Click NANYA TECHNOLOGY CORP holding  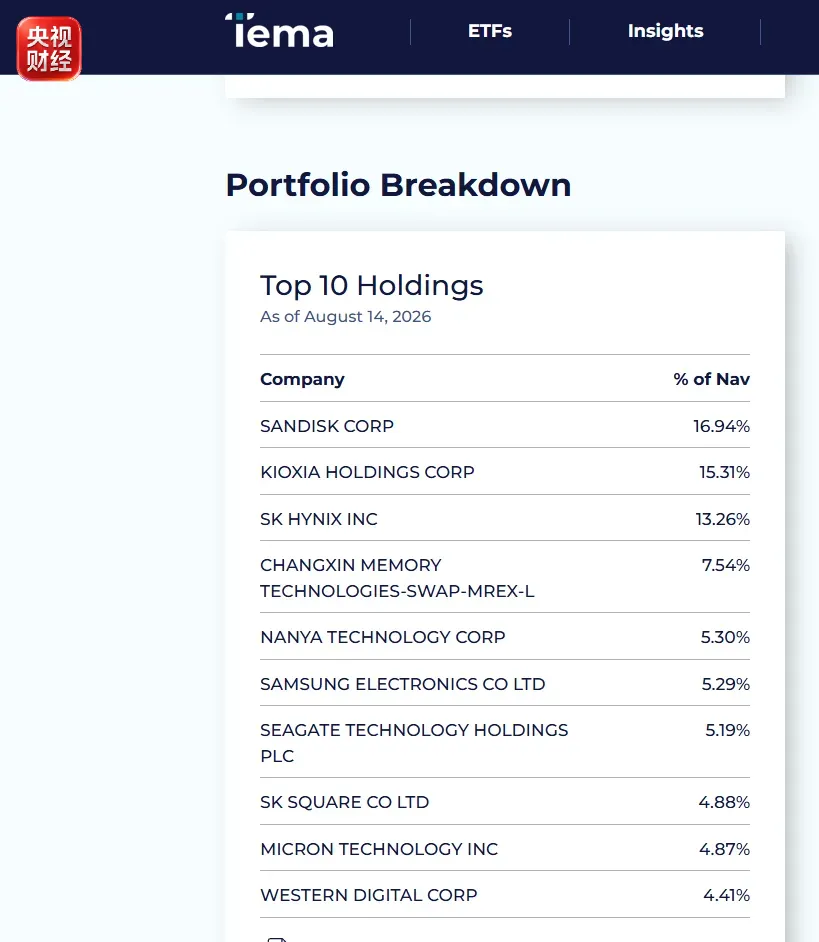(383, 637)
